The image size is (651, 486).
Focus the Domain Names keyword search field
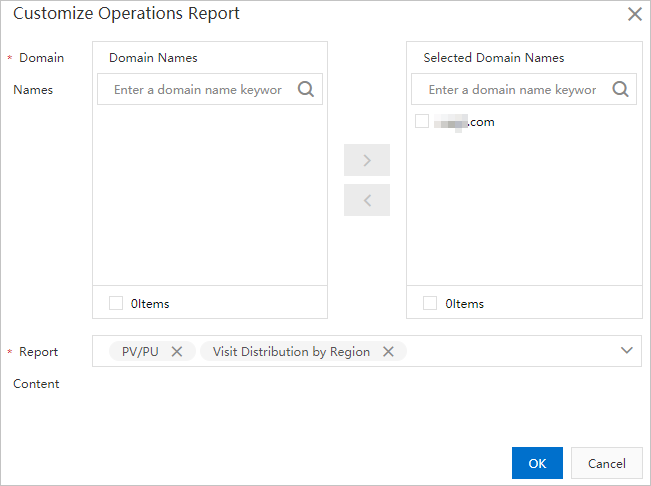pos(198,90)
